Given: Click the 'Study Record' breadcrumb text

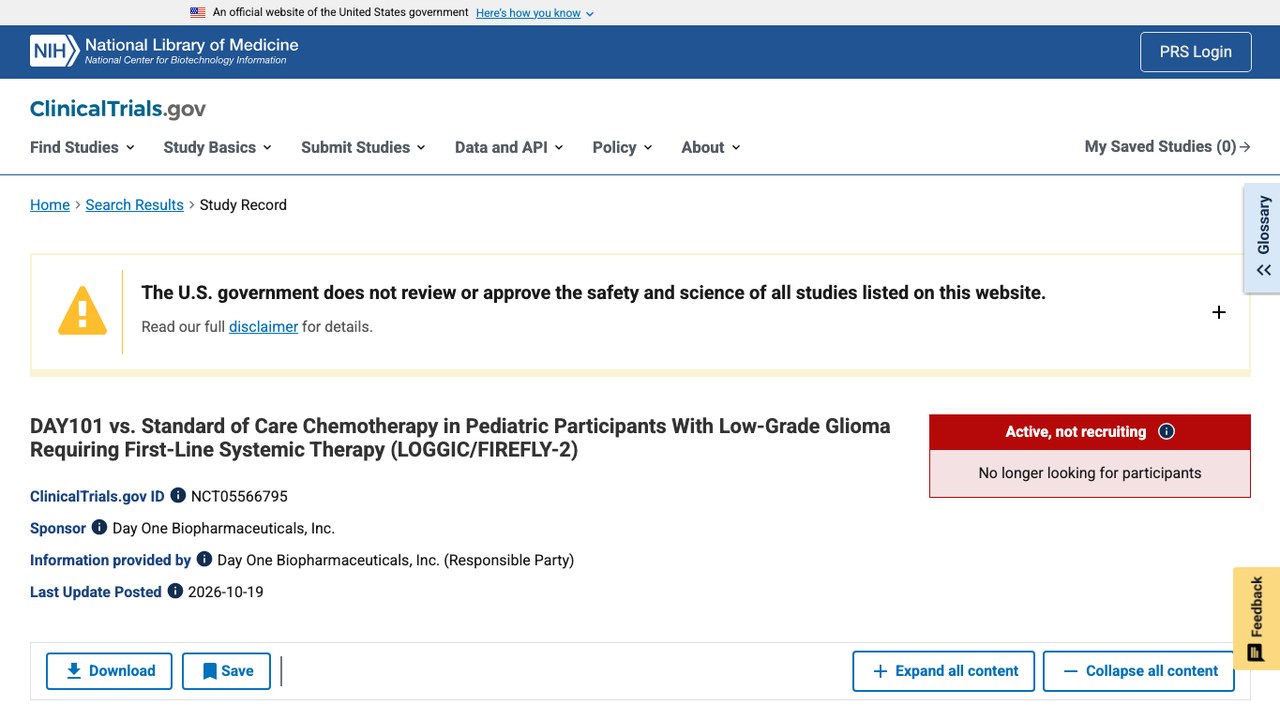Looking at the screenshot, I should pos(243,205).
